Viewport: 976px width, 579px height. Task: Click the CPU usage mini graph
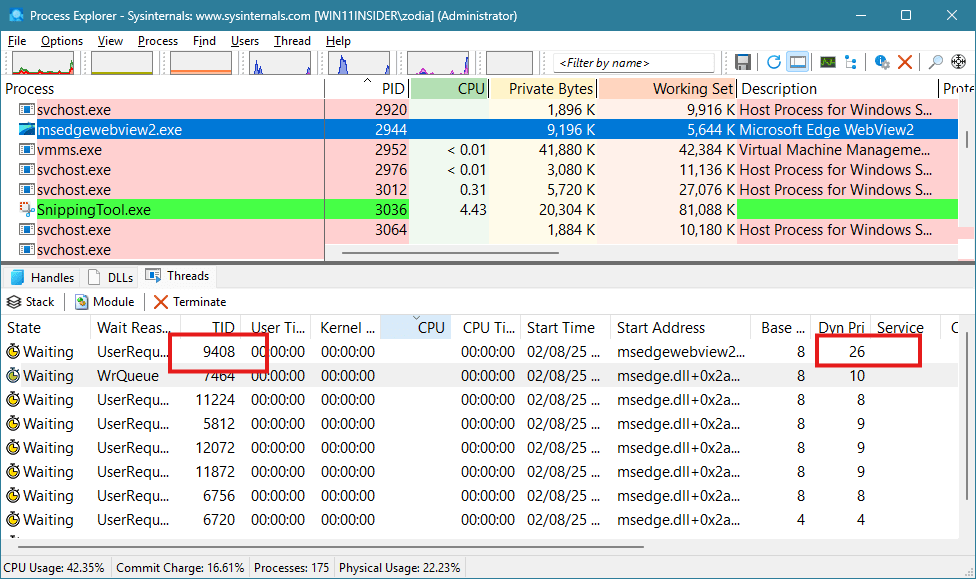pyautogui.click(x=42, y=63)
